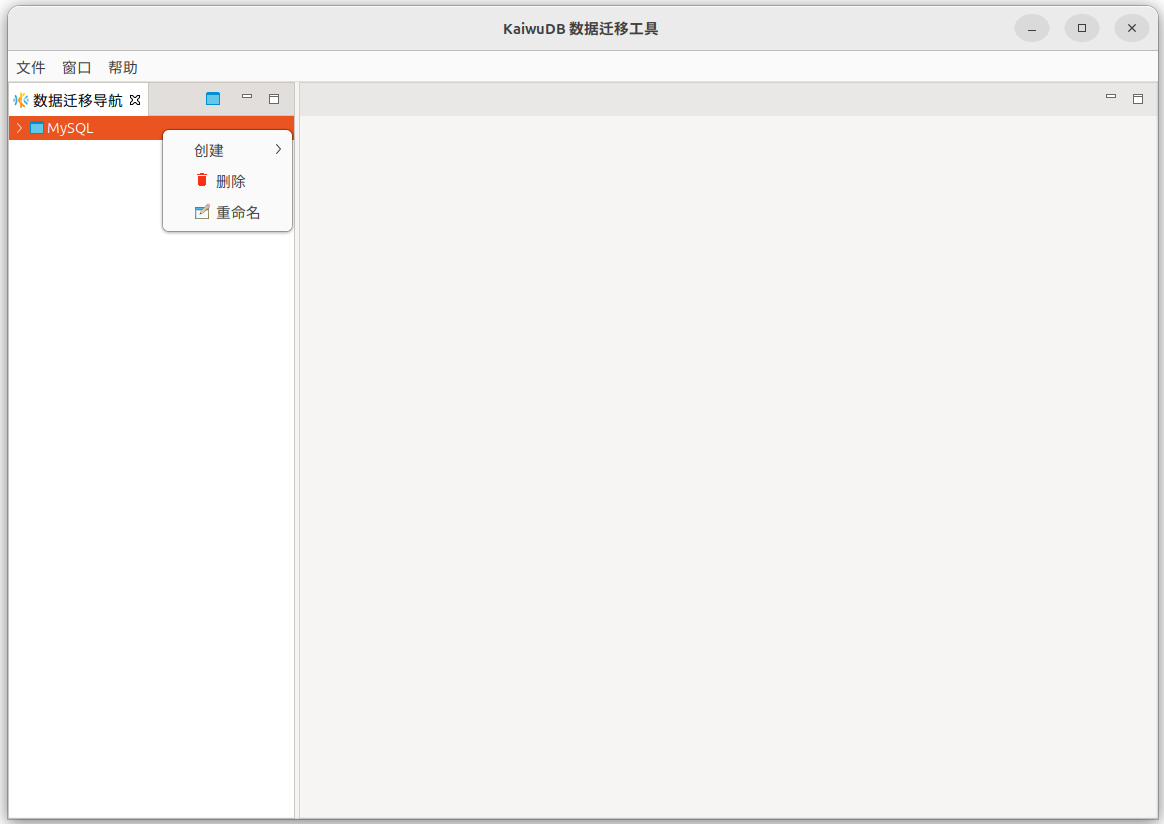Click the blue MySQL folder icon
Screen dimensions: 1164x824
[37, 128]
